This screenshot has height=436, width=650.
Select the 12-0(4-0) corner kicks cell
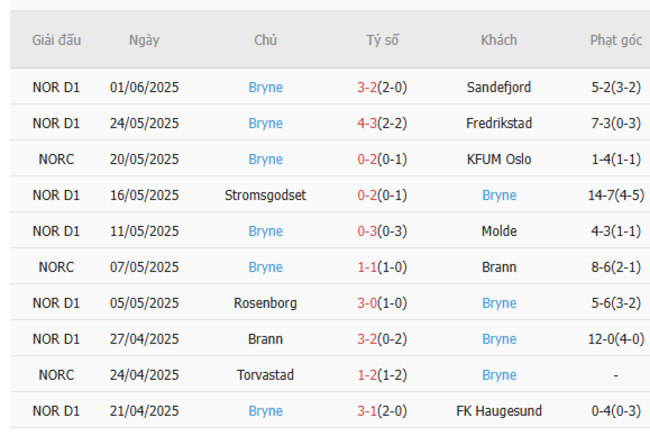coord(615,339)
